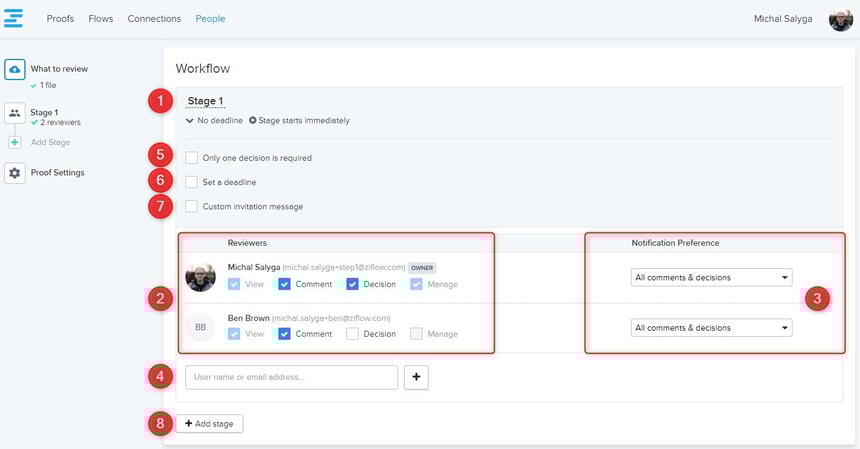Open Michal Salyga's notification preference dropdown

point(711,277)
